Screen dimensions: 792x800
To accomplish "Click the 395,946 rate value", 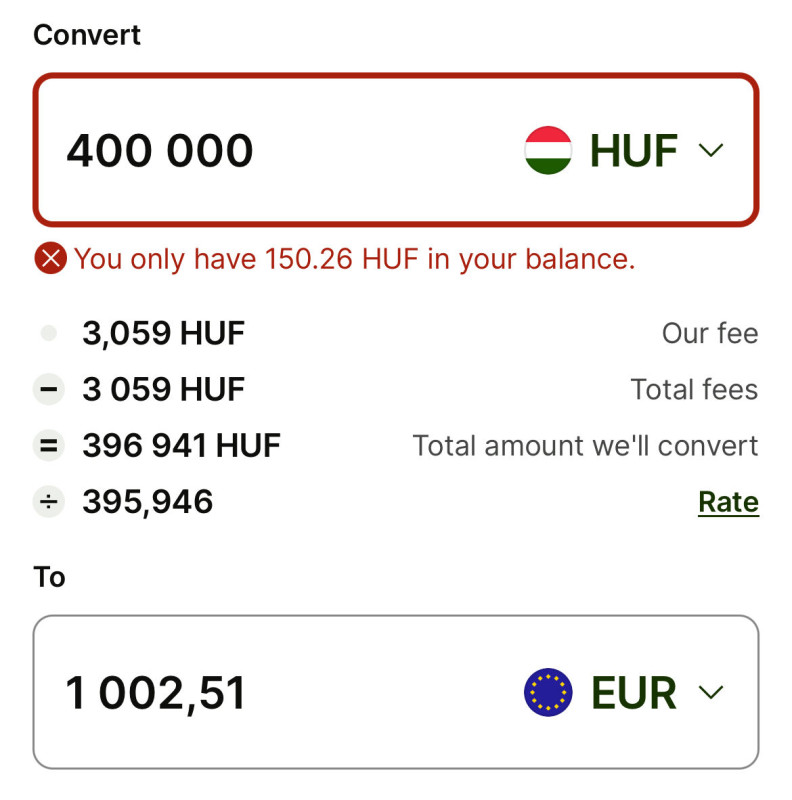I will [148, 502].
